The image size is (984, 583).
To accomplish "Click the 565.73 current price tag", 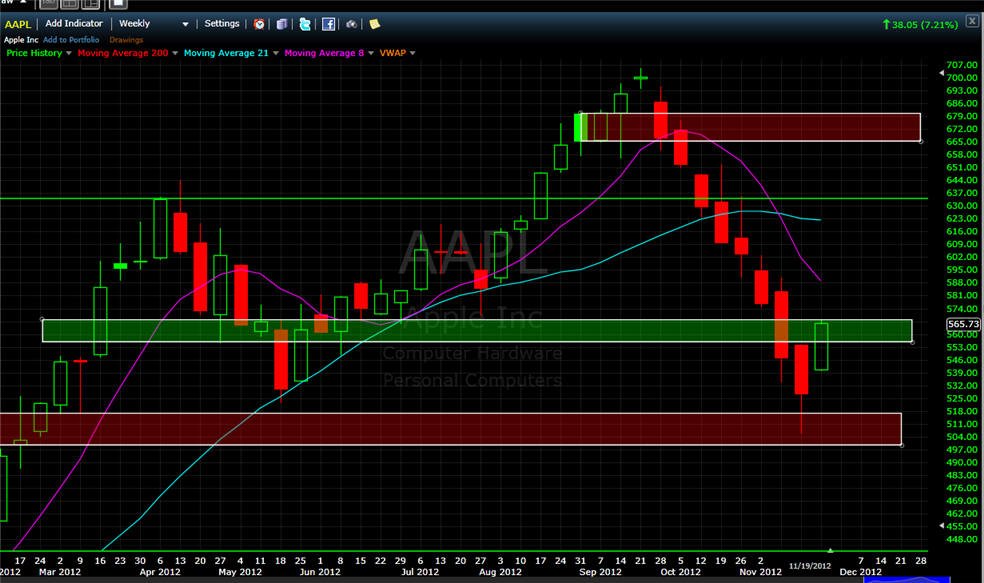I will pyautogui.click(x=963, y=324).
